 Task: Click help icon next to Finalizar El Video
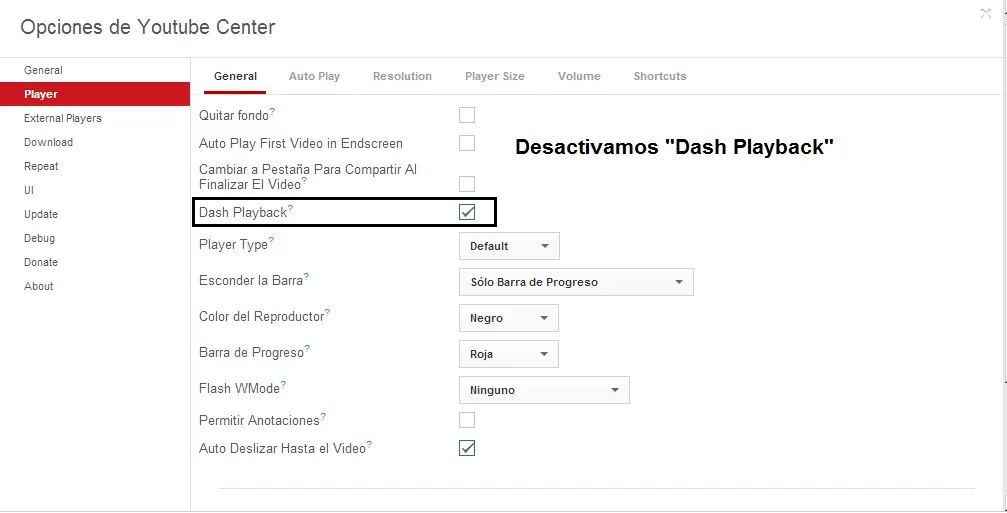tap(304, 181)
